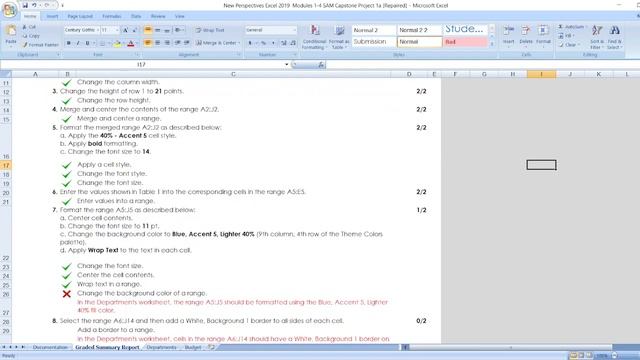Apply the Normal 2 cell style
Screen dimensions: 640x360
[374, 30]
